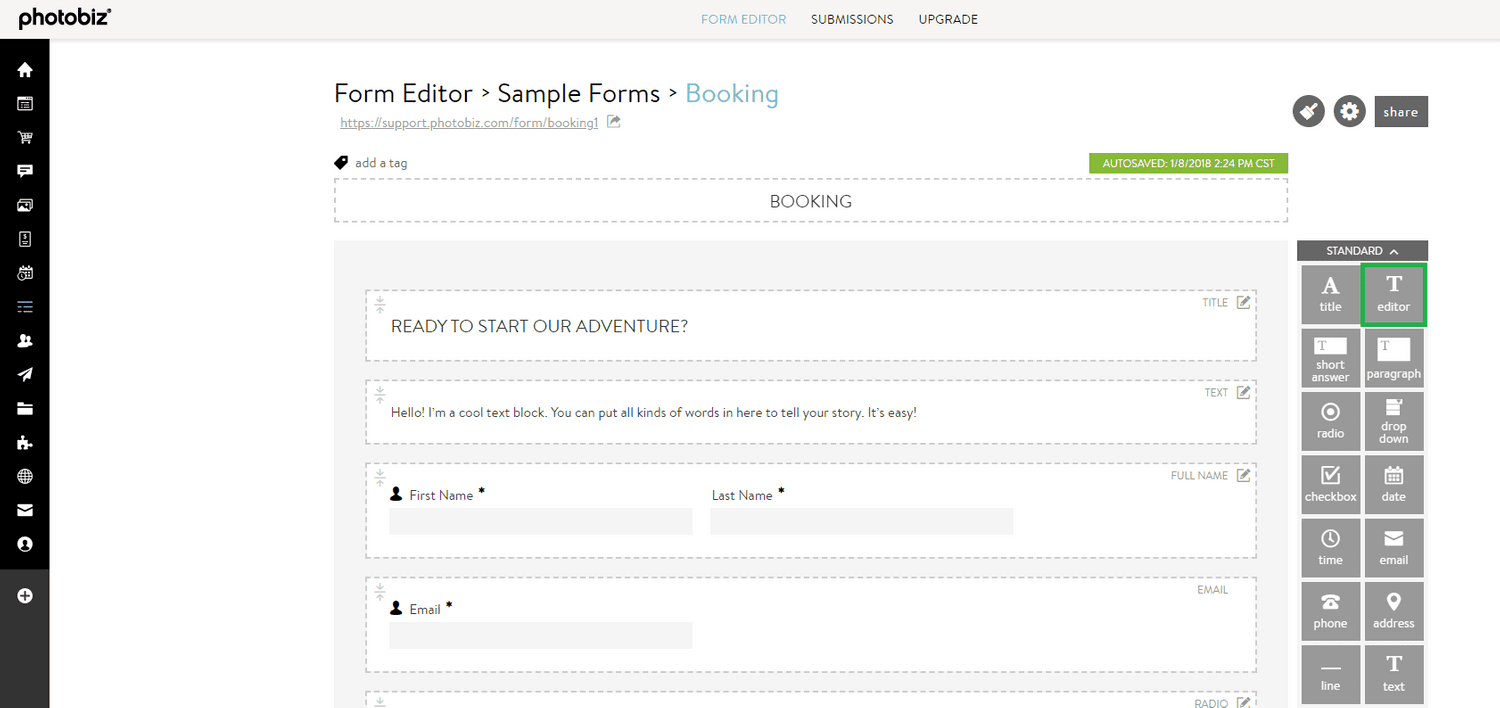The height and width of the screenshot is (708, 1500).
Task: Add a Radio button field
Action: [x=1330, y=420]
